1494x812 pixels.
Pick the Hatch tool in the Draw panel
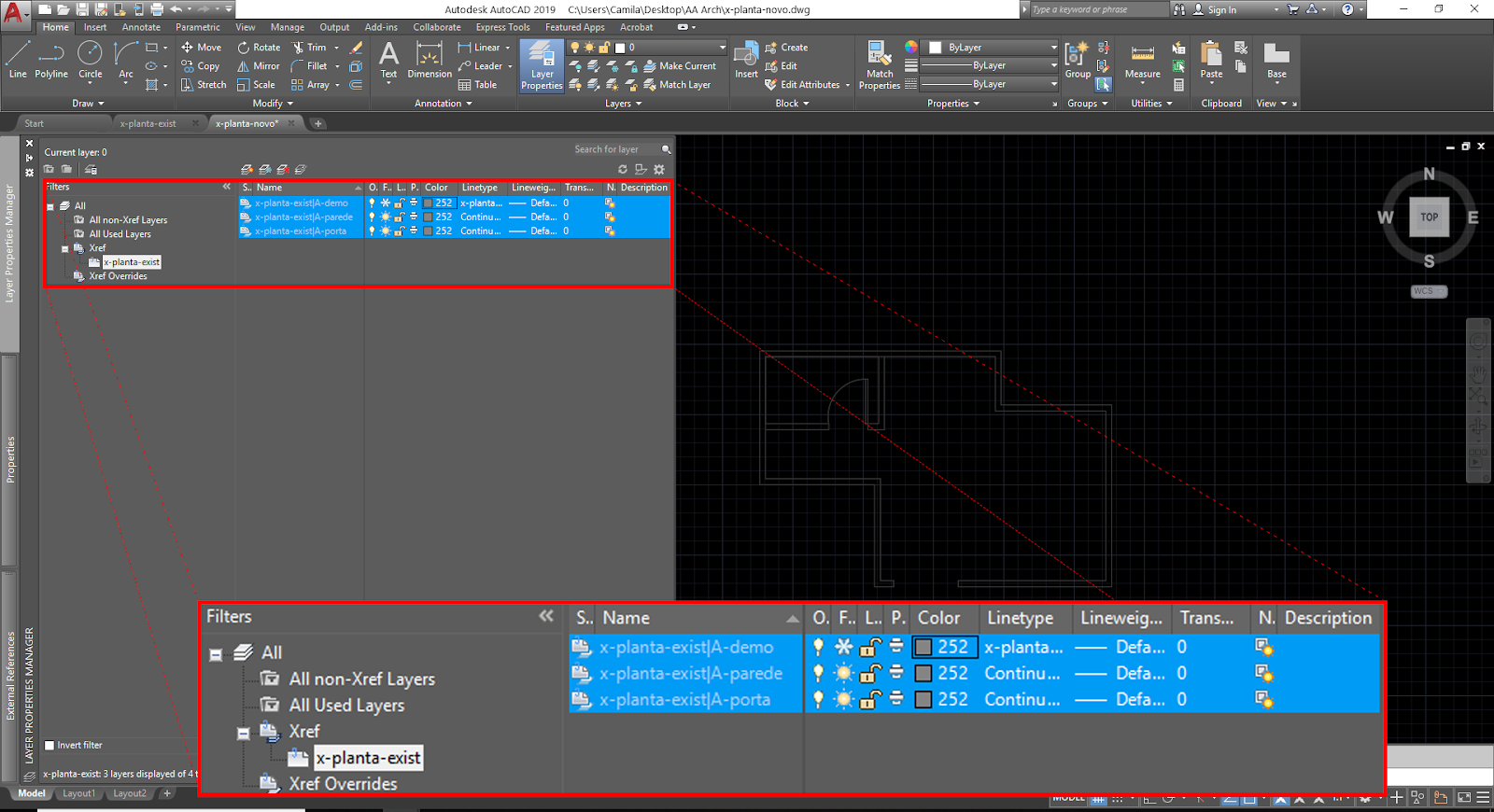(152, 85)
